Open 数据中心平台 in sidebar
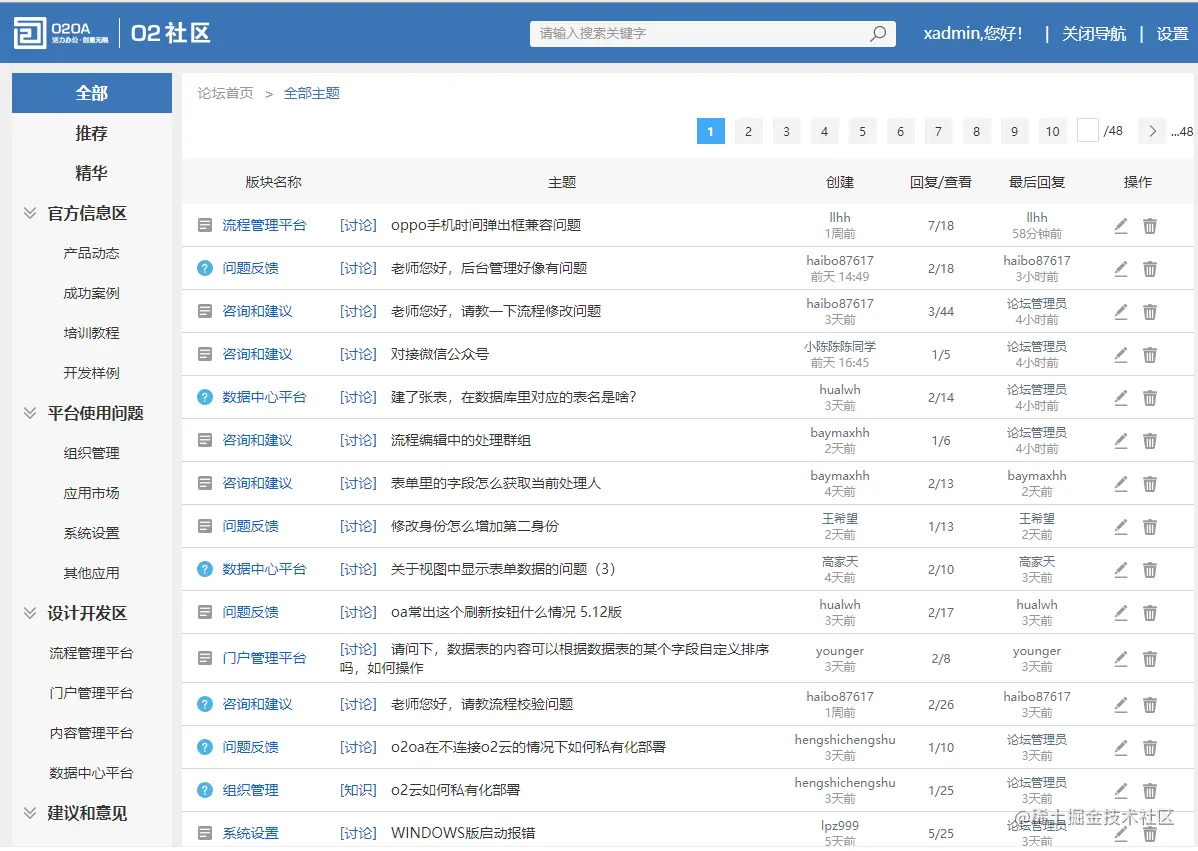Viewport: 1198px width, 851px height. click(92, 773)
